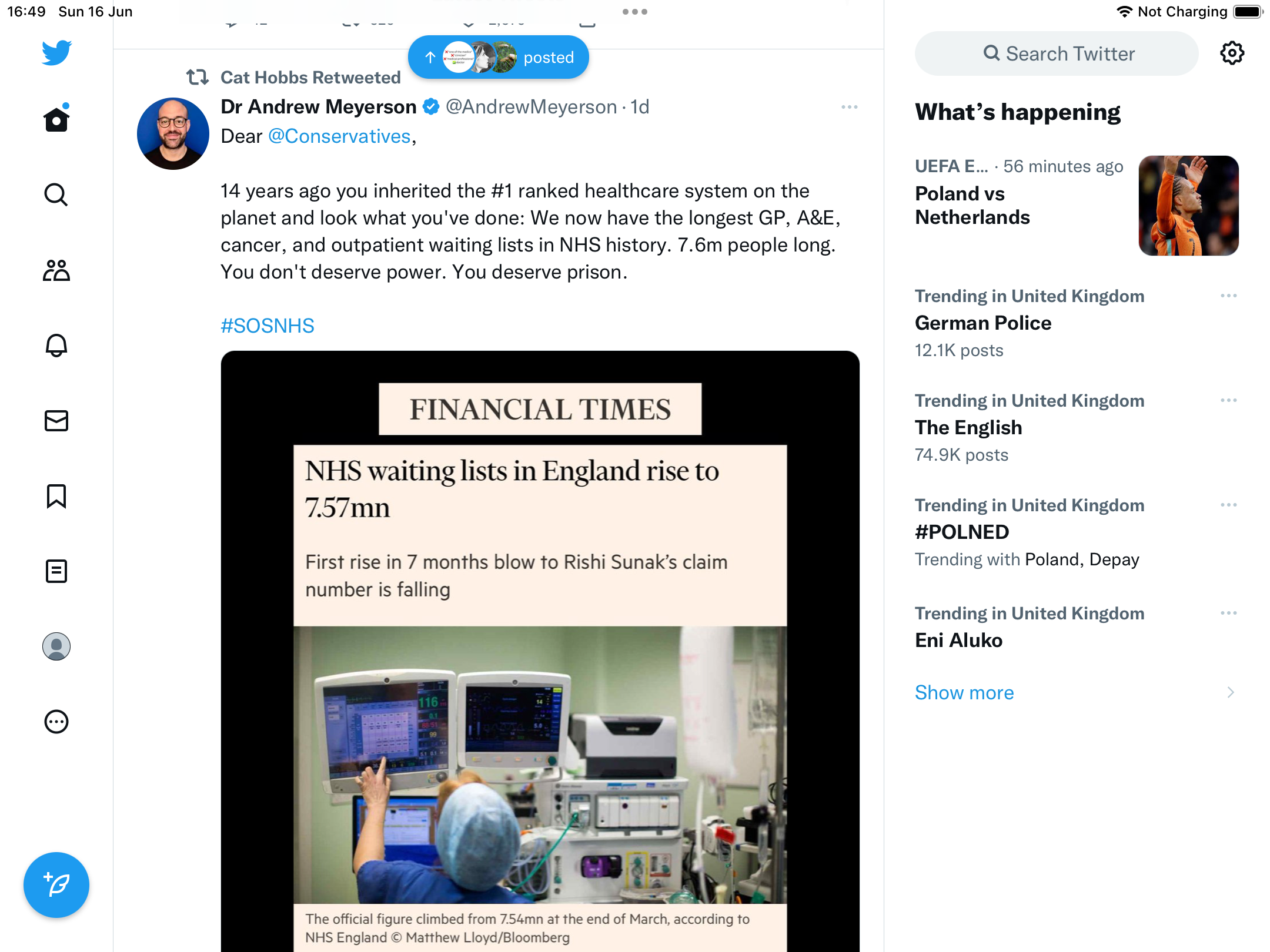1270x952 pixels.
Task: Expand Show more chevron arrow
Action: 1231,692
